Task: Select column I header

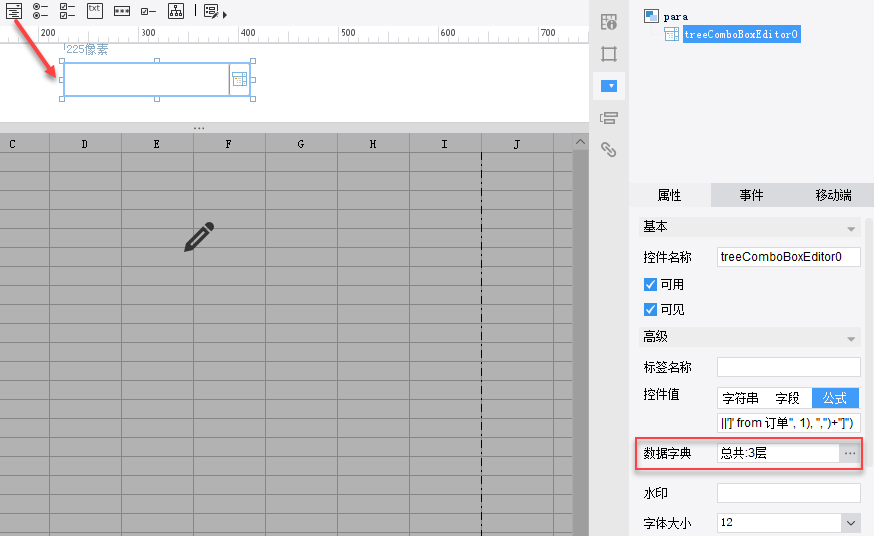Action: pos(445,144)
